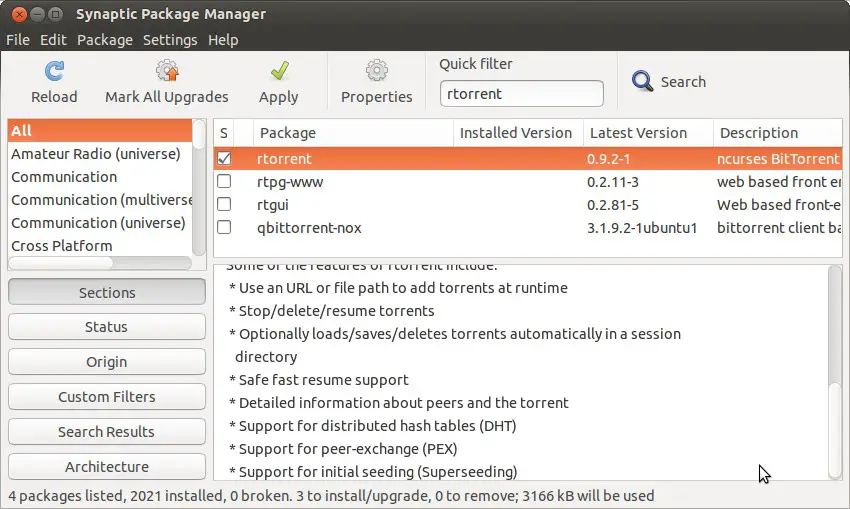
Task: Click the Status filter button
Action: coord(107,327)
